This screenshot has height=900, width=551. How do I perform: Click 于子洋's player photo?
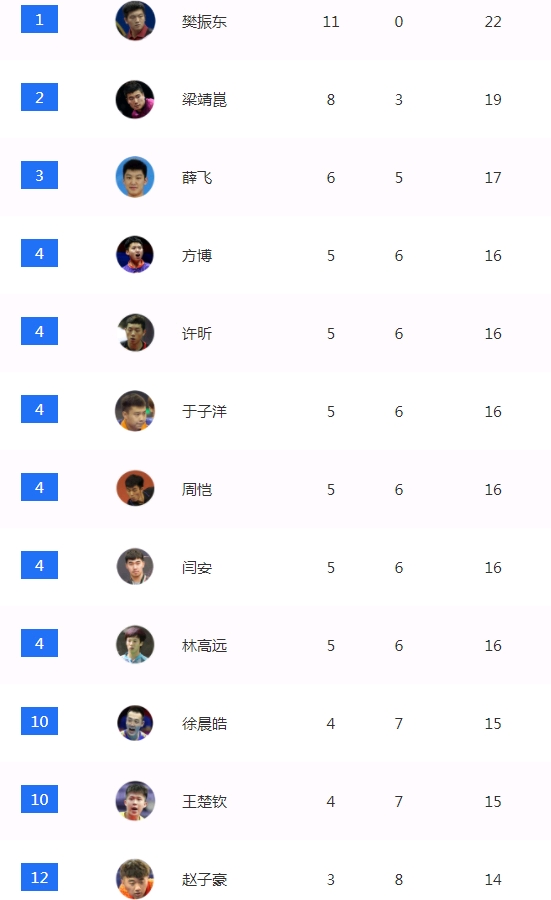point(135,411)
